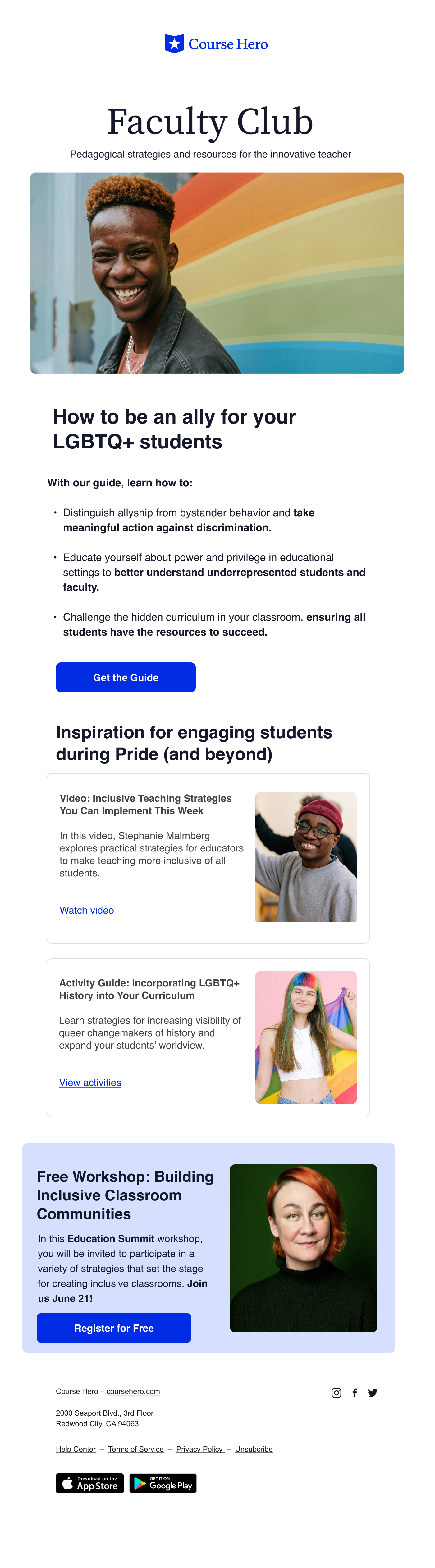The height and width of the screenshot is (1568, 435).
Task: Click the hero image with rainbow flag
Action: (217, 273)
